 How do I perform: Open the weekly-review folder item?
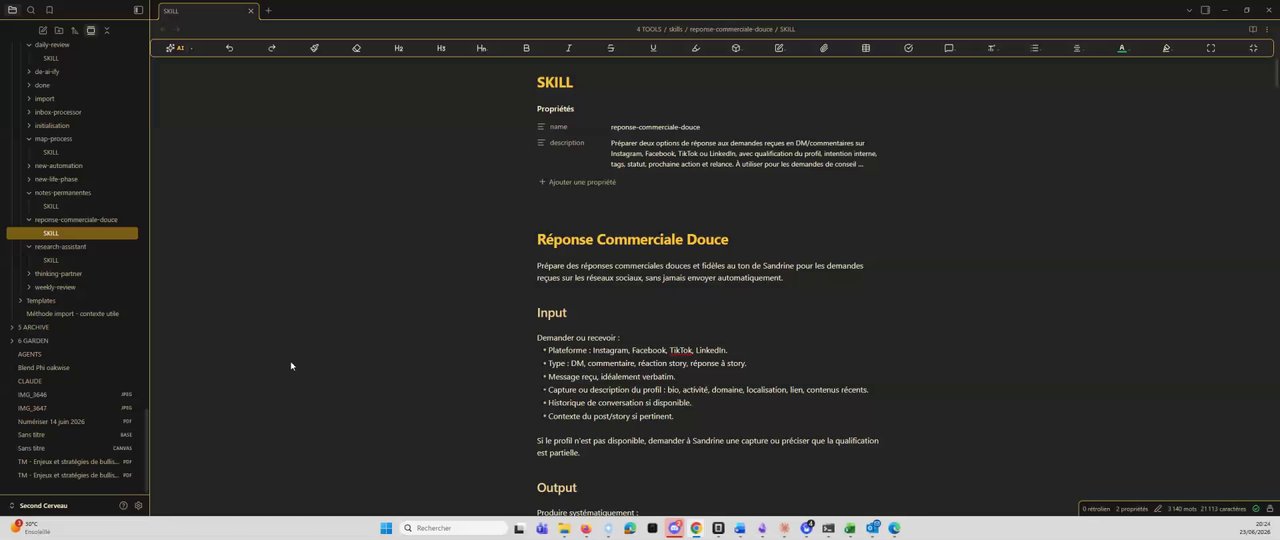click(x=55, y=287)
